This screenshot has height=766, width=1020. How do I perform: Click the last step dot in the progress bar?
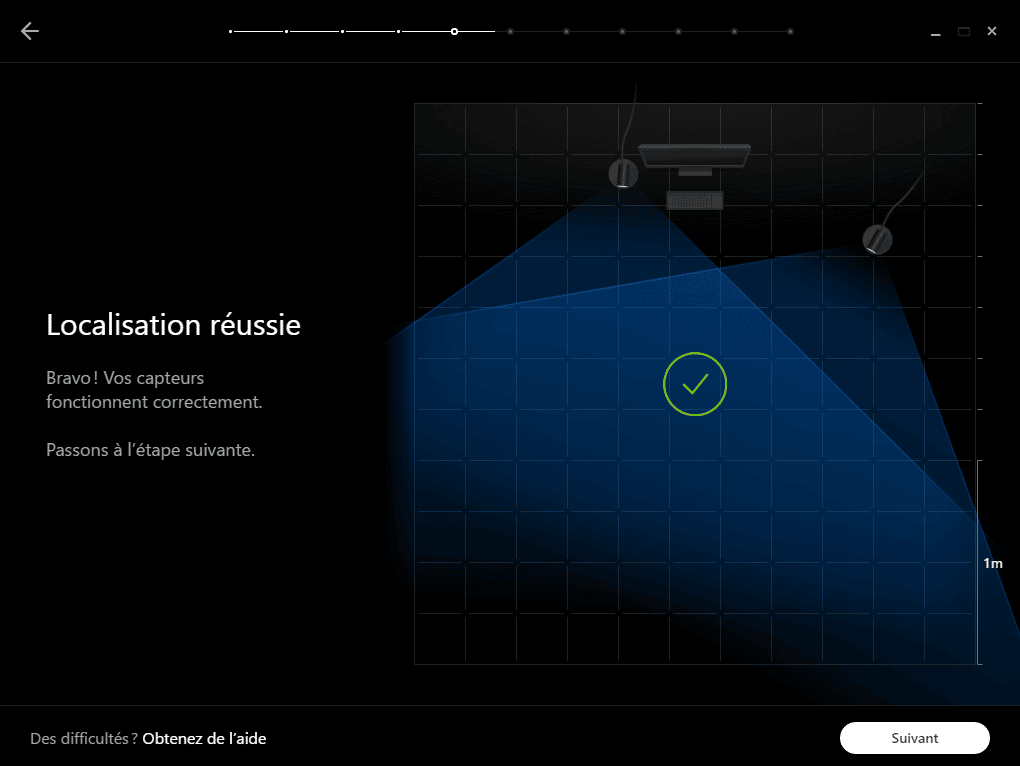click(x=791, y=32)
